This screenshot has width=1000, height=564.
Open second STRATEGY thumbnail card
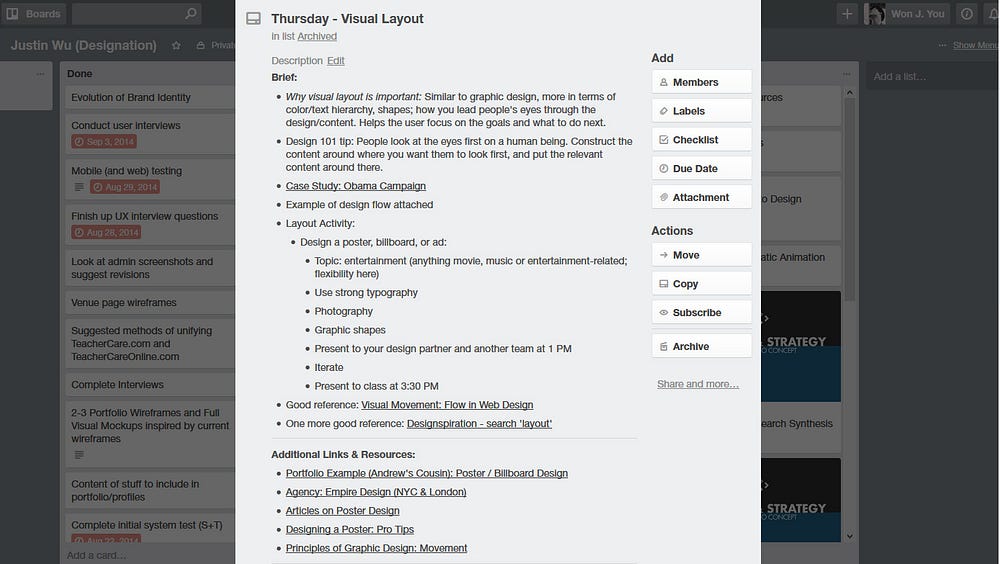pyautogui.click(x=801, y=500)
